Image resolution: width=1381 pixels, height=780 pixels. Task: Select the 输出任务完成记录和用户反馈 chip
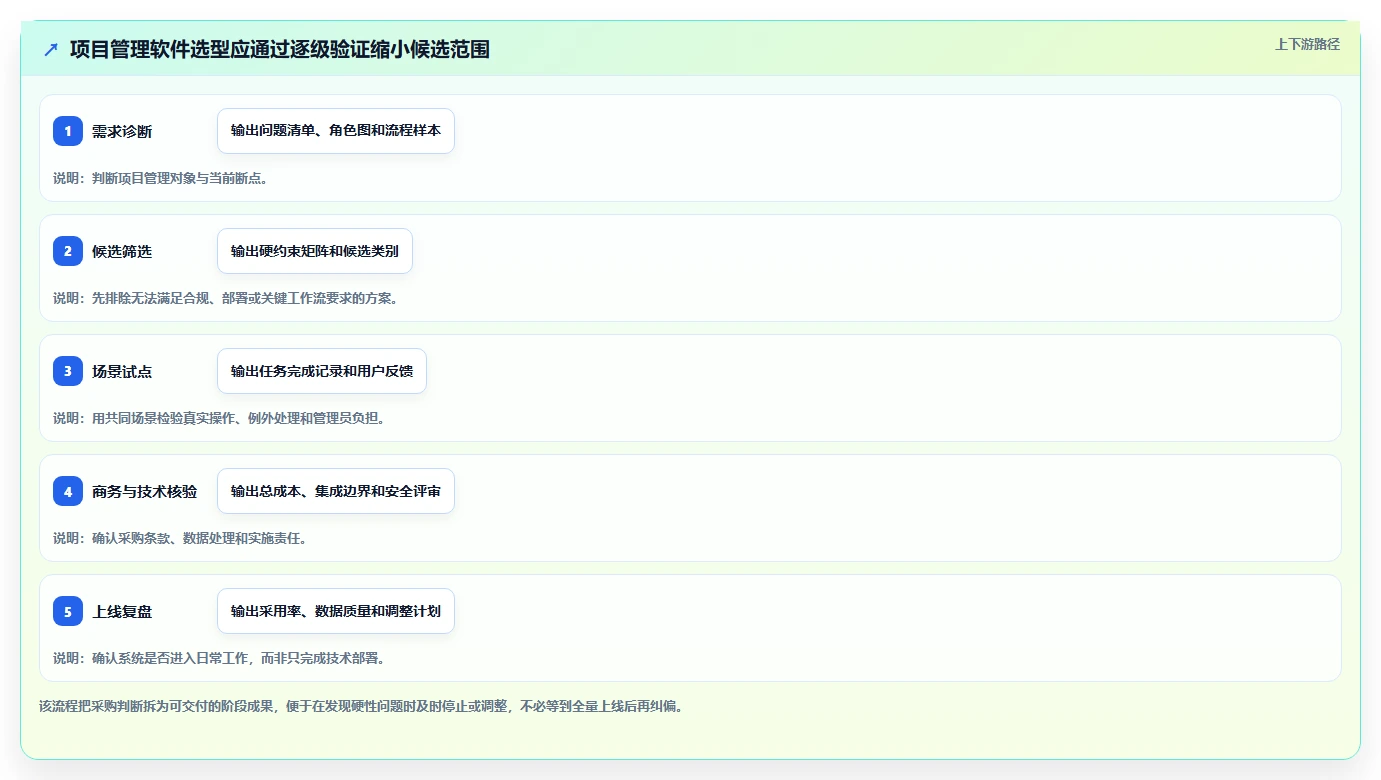point(322,371)
